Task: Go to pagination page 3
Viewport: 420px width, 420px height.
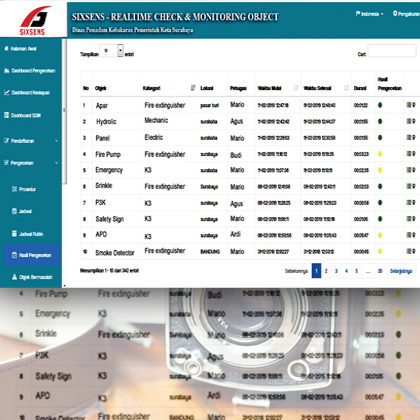Action: click(x=336, y=271)
